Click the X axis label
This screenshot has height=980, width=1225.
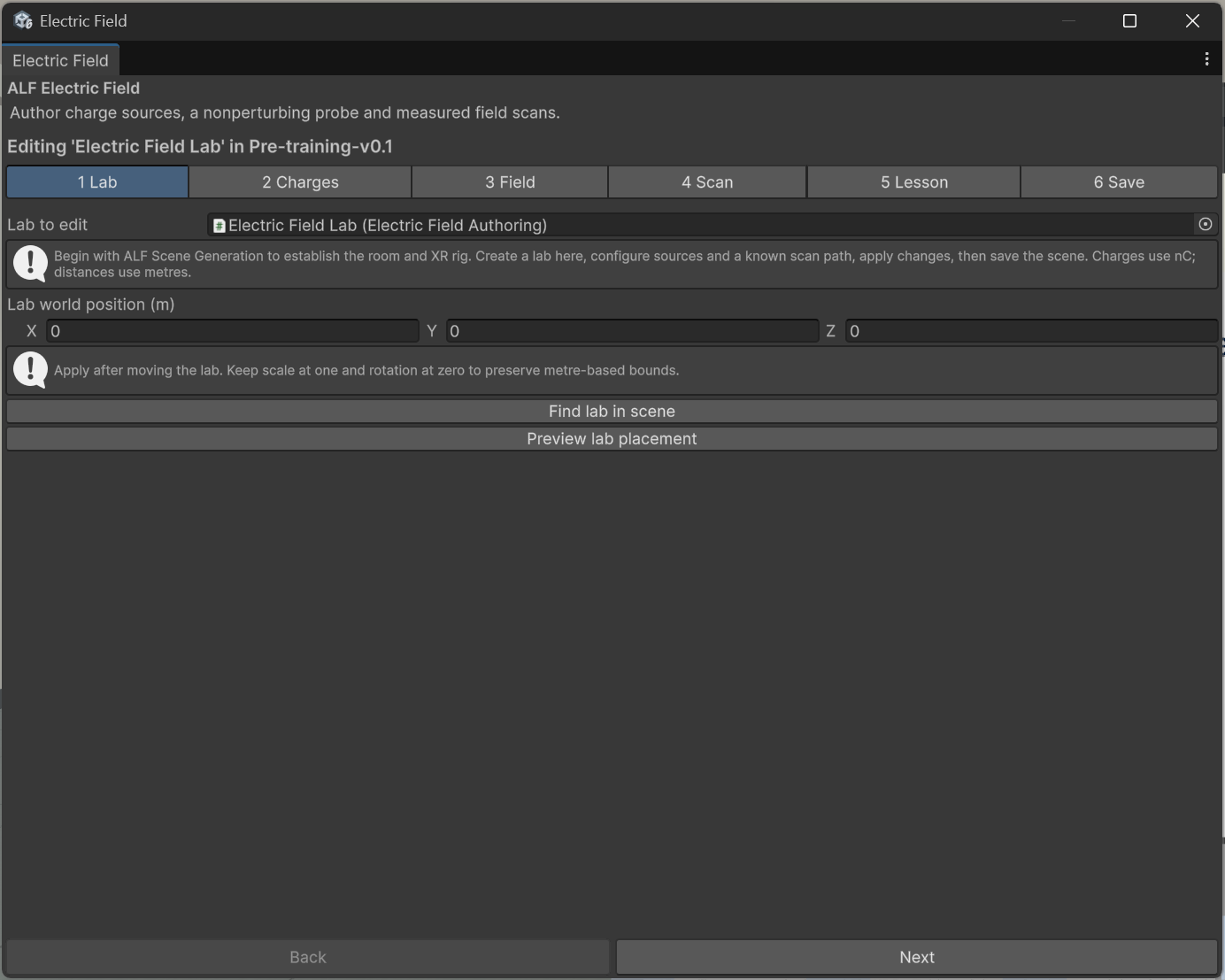click(32, 331)
